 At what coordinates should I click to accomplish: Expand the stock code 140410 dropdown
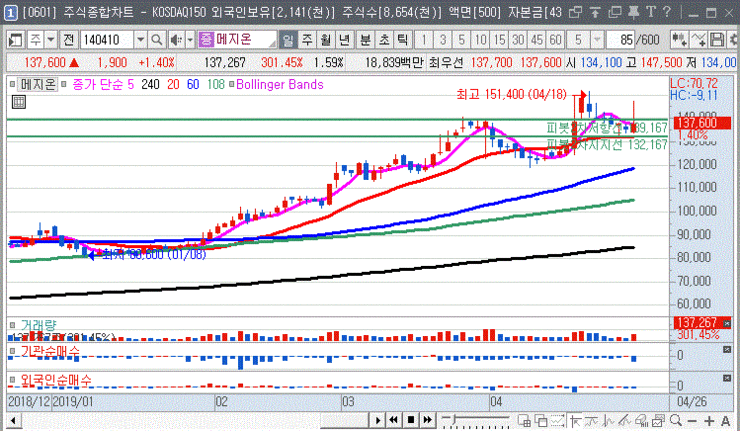coord(140,40)
